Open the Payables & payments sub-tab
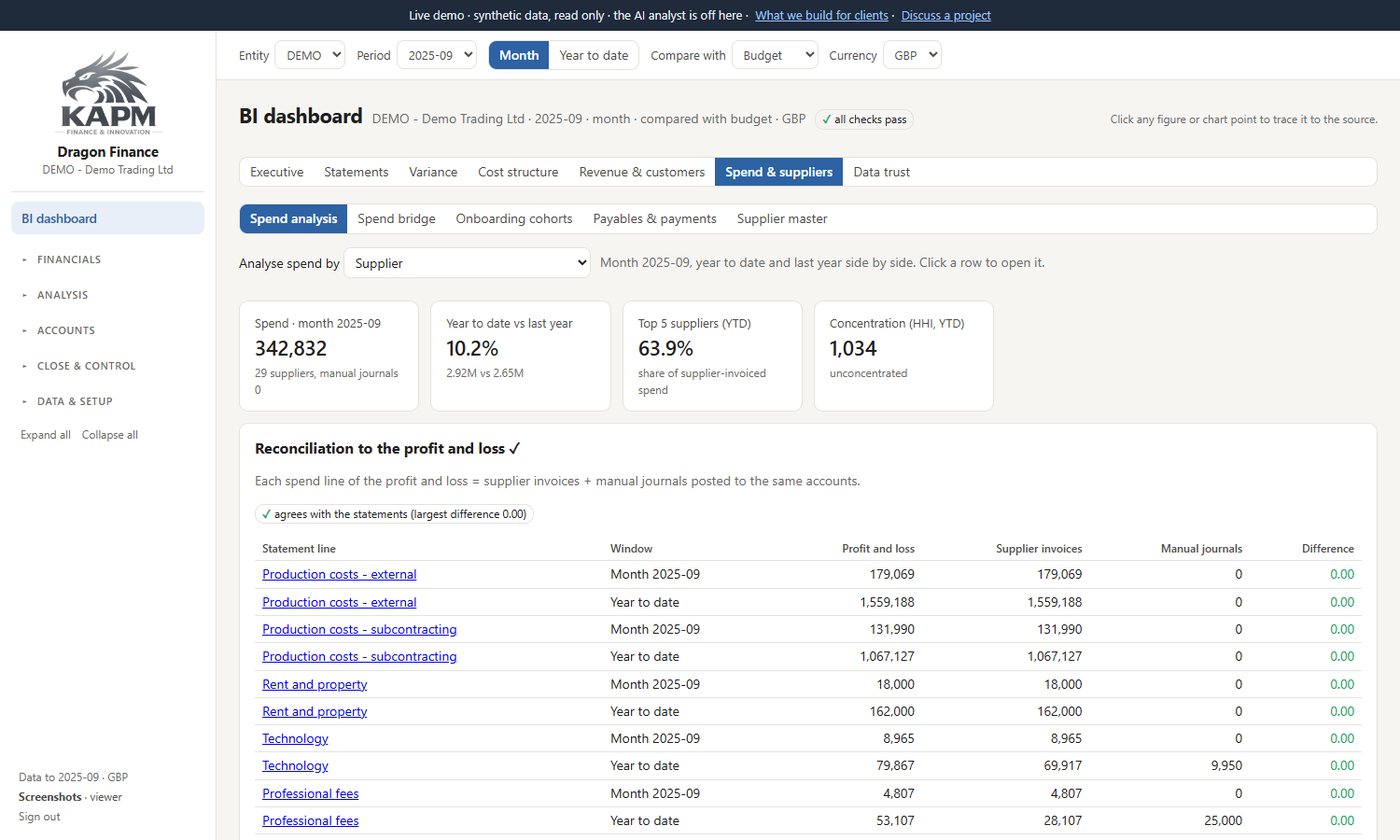Image resolution: width=1400 pixels, height=840 pixels. tap(655, 219)
